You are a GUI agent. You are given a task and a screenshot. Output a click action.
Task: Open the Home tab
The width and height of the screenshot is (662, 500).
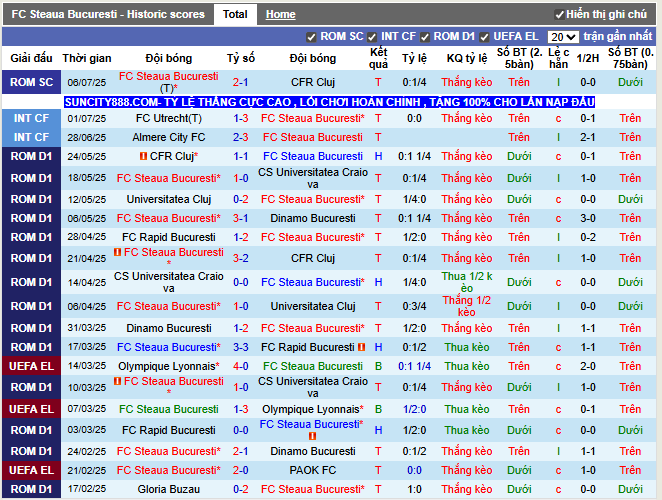click(280, 14)
